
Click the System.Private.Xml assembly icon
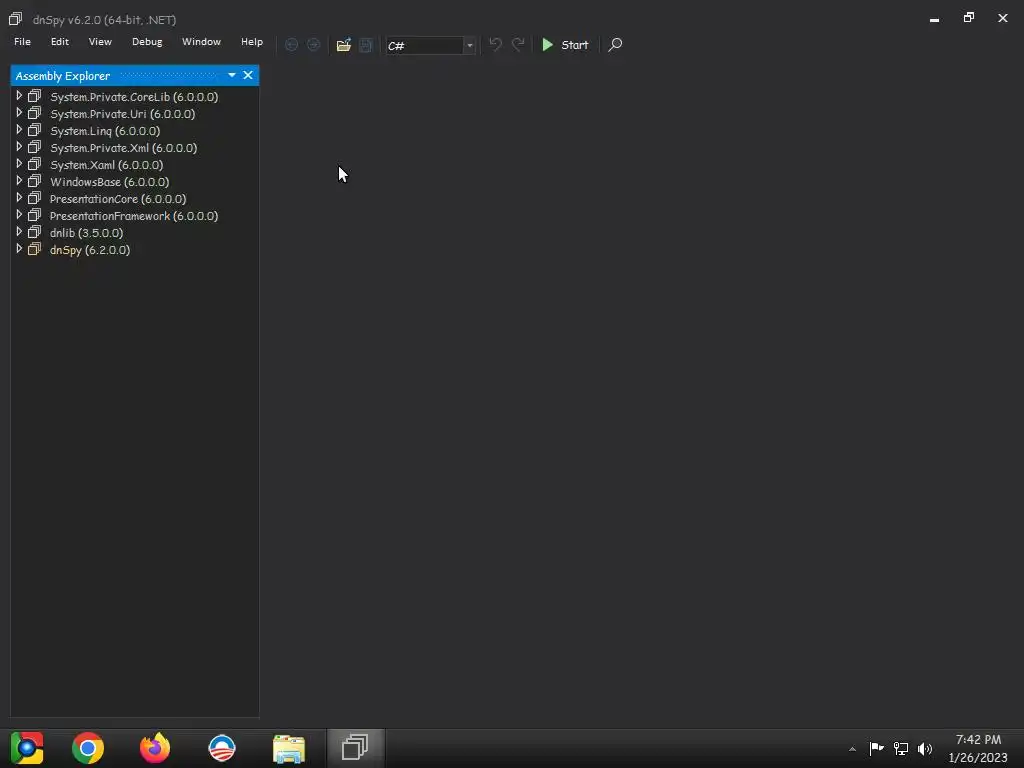click(x=35, y=147)
